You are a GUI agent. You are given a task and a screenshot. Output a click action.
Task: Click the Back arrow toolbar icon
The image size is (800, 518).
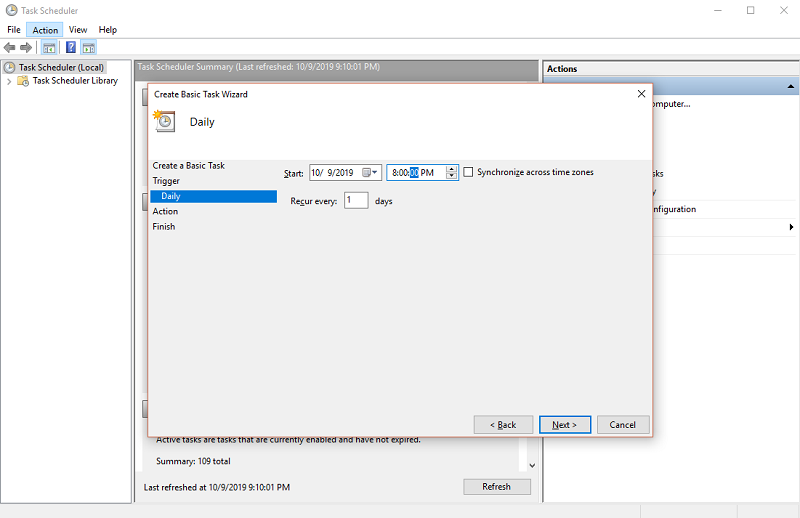(x=9, y=47)
